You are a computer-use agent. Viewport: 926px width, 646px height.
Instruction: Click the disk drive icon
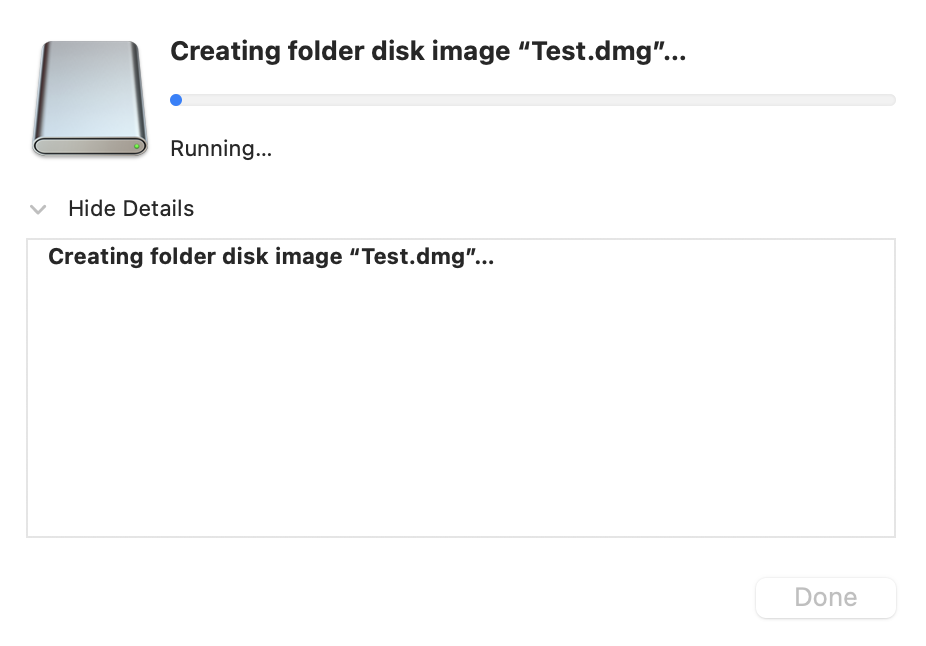[x=90, y=98]
